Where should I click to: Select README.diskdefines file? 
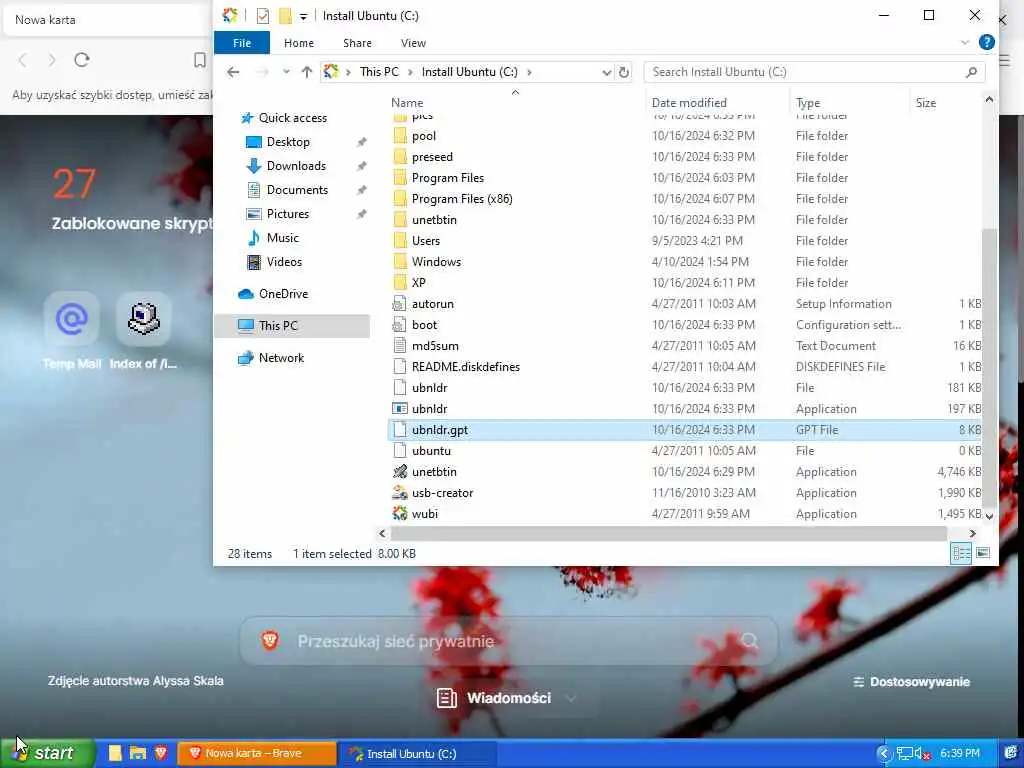click(x=466, y=367)
